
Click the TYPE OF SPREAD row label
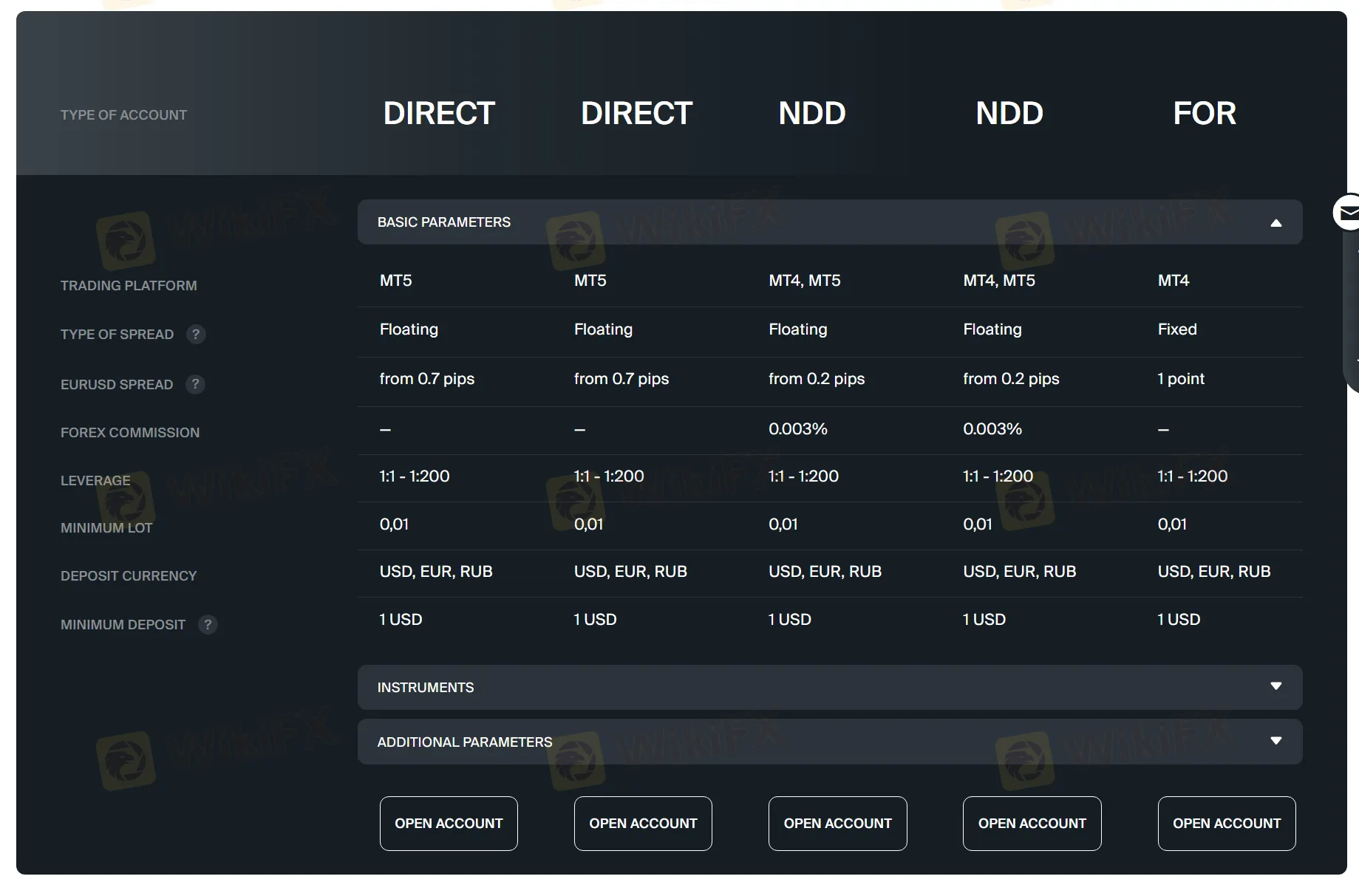point(117,335)
